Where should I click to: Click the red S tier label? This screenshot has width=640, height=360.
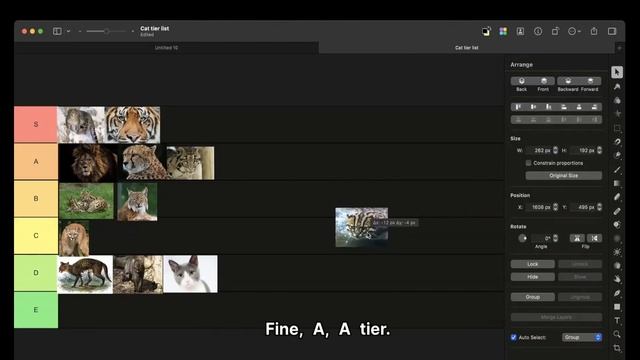pos(36,124)
